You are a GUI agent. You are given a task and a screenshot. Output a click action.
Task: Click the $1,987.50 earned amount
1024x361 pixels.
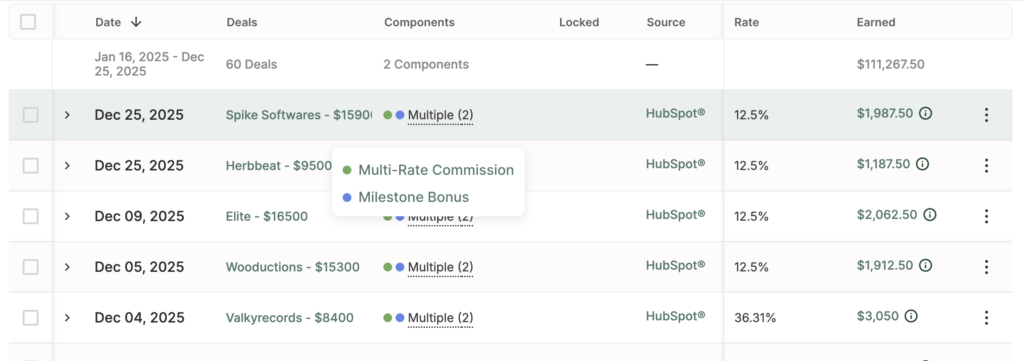pyautogui.click(x=885, y=113)
